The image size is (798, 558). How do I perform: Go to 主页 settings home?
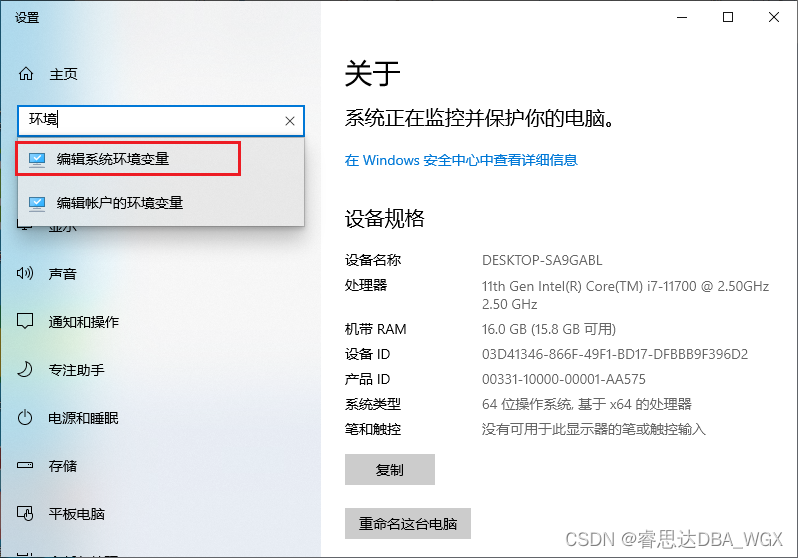pyautogui.click(x=63, y=74)
